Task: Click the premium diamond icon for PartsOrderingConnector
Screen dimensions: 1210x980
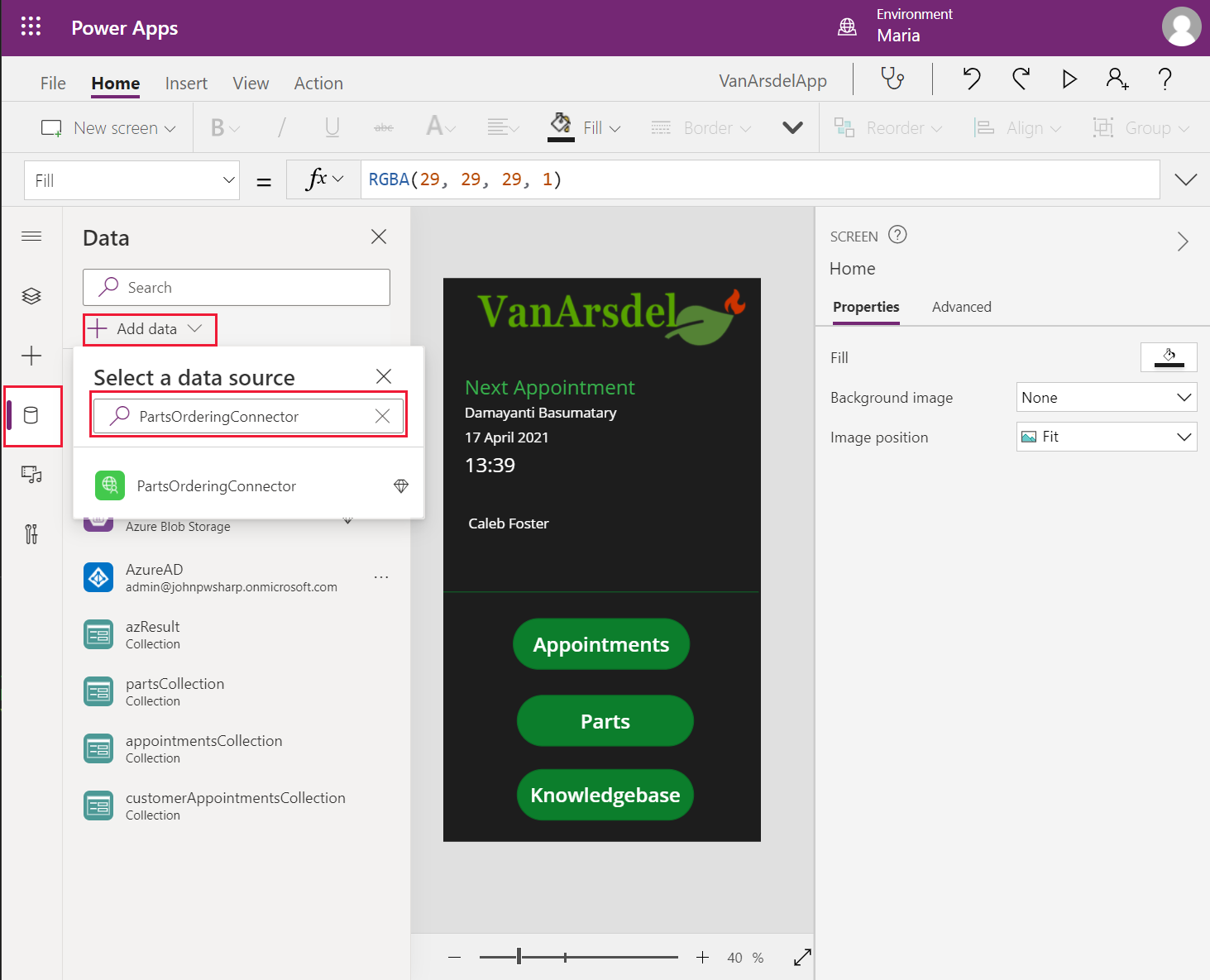Action: [401, 486]
